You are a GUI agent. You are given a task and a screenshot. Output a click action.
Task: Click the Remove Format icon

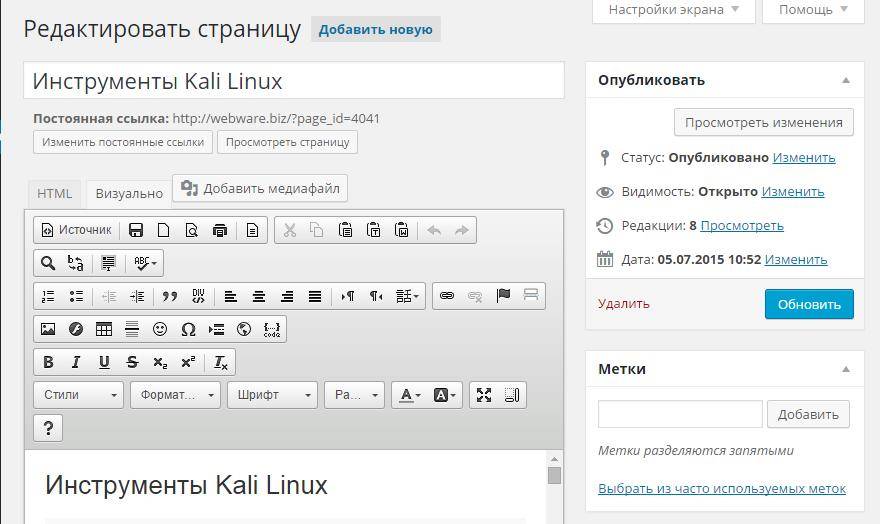pos(221,362)
